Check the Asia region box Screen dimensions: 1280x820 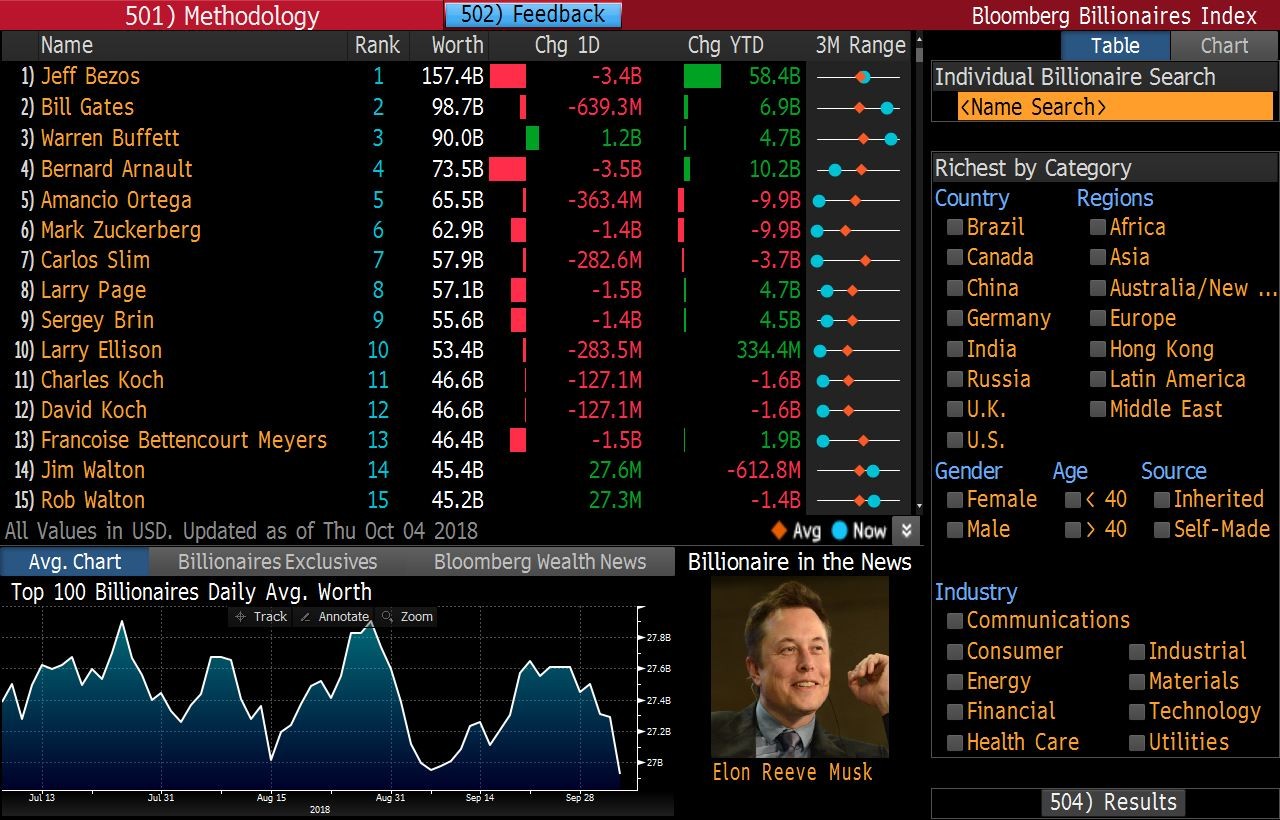(x=1098, y=258)
